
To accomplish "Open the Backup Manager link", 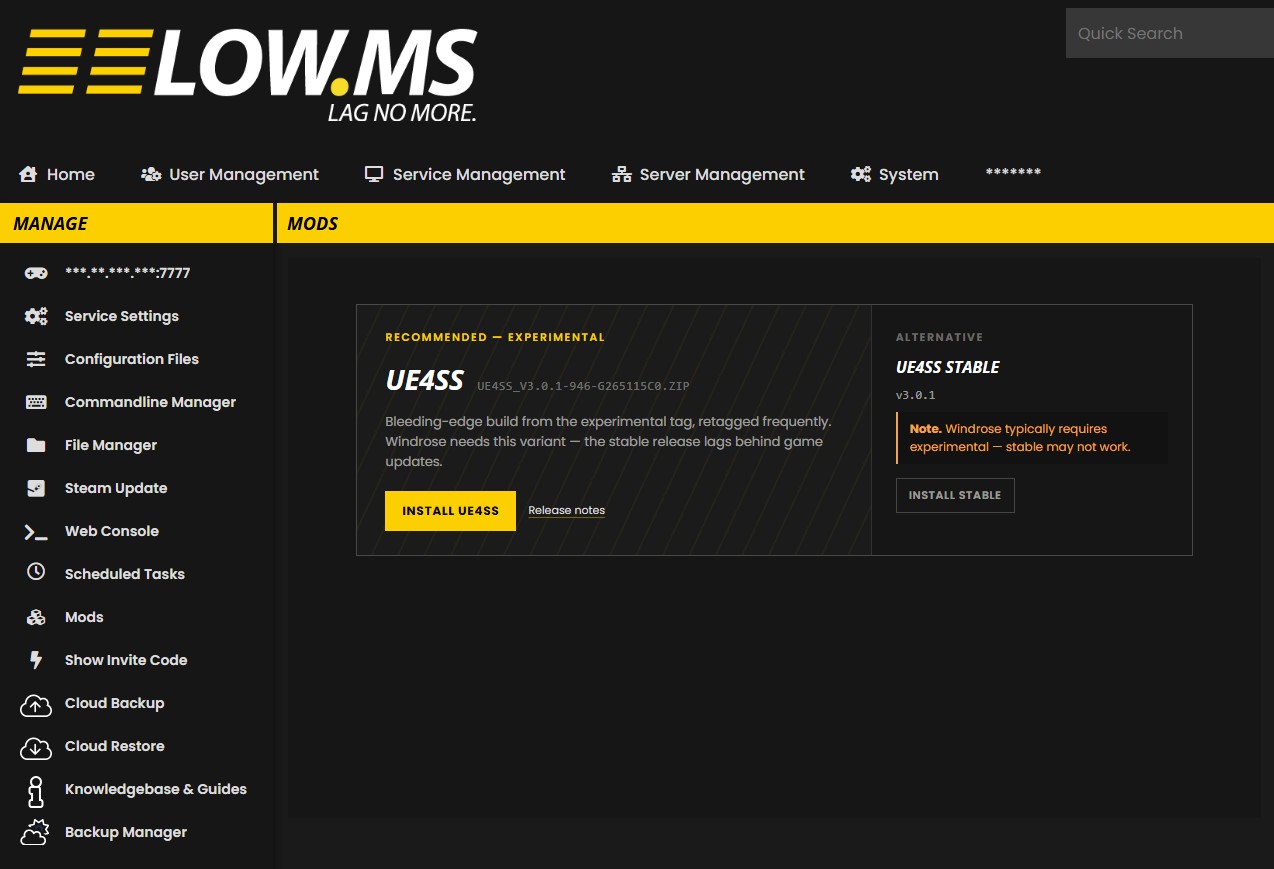I will coord(126,832).
